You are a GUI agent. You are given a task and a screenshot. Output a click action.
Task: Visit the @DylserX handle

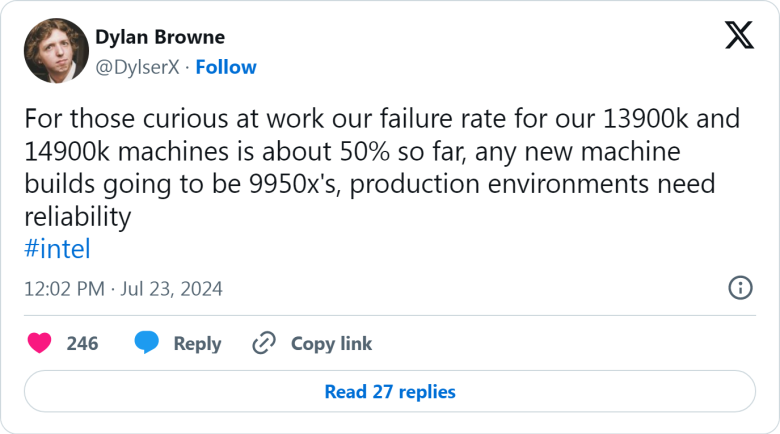pos(137,67)
